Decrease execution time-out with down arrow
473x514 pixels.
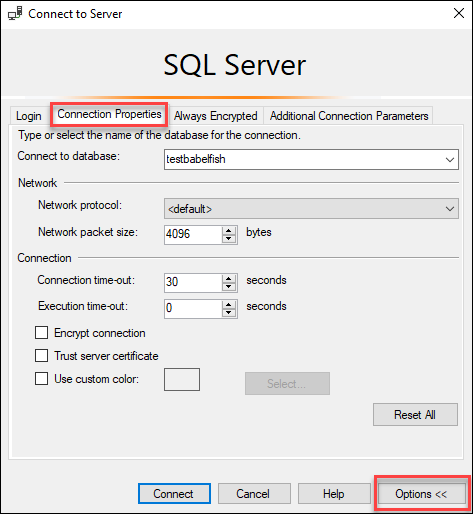[x=229, y=313]
